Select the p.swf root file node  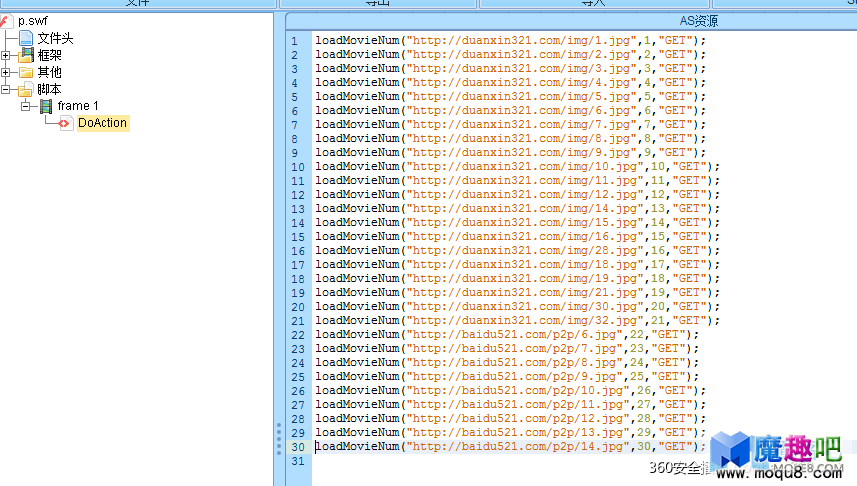tap(33, 21)
